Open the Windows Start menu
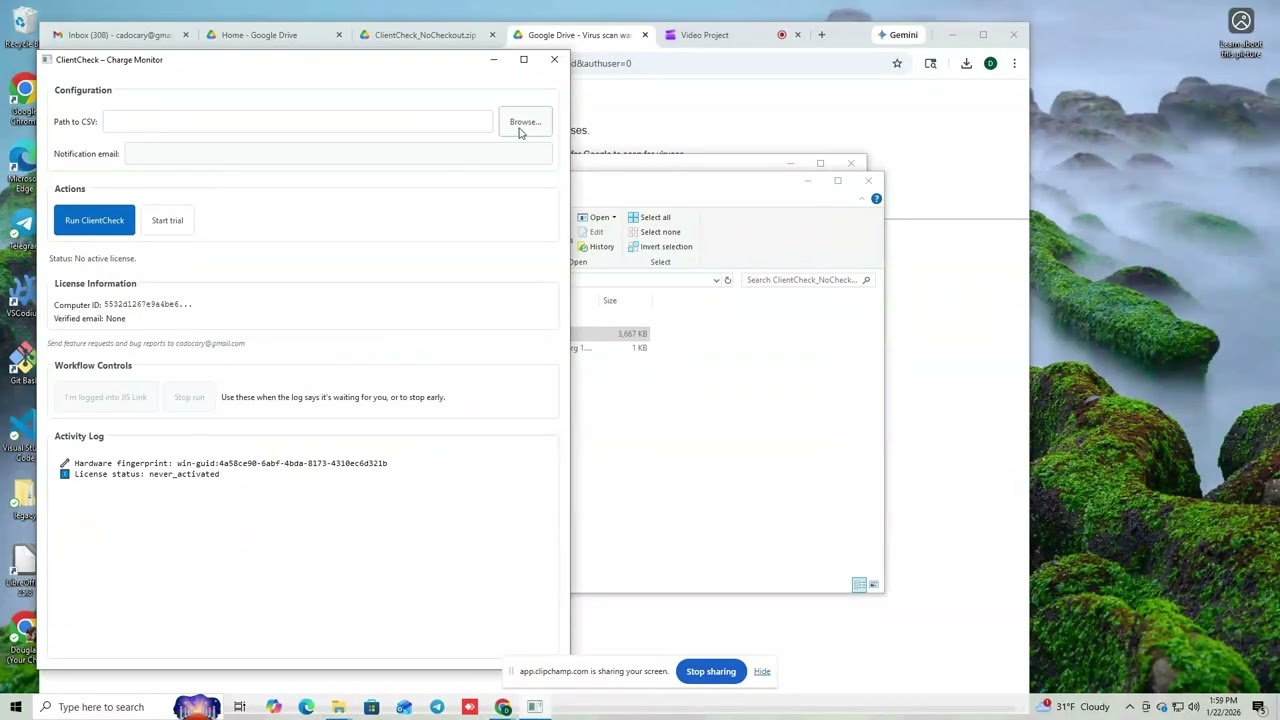The image size is (1280, 720). pyautogui.click(x=16, y=707)
